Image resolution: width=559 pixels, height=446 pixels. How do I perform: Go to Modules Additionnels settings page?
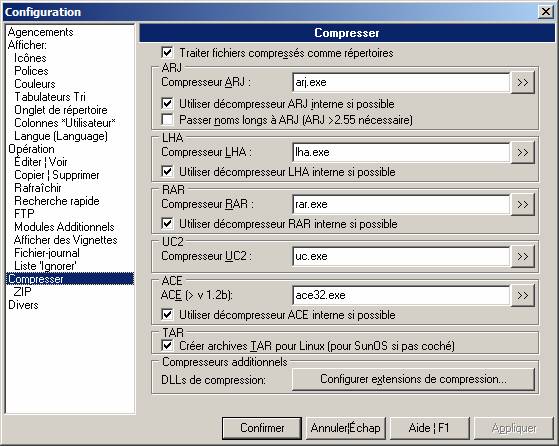(64, 227)
